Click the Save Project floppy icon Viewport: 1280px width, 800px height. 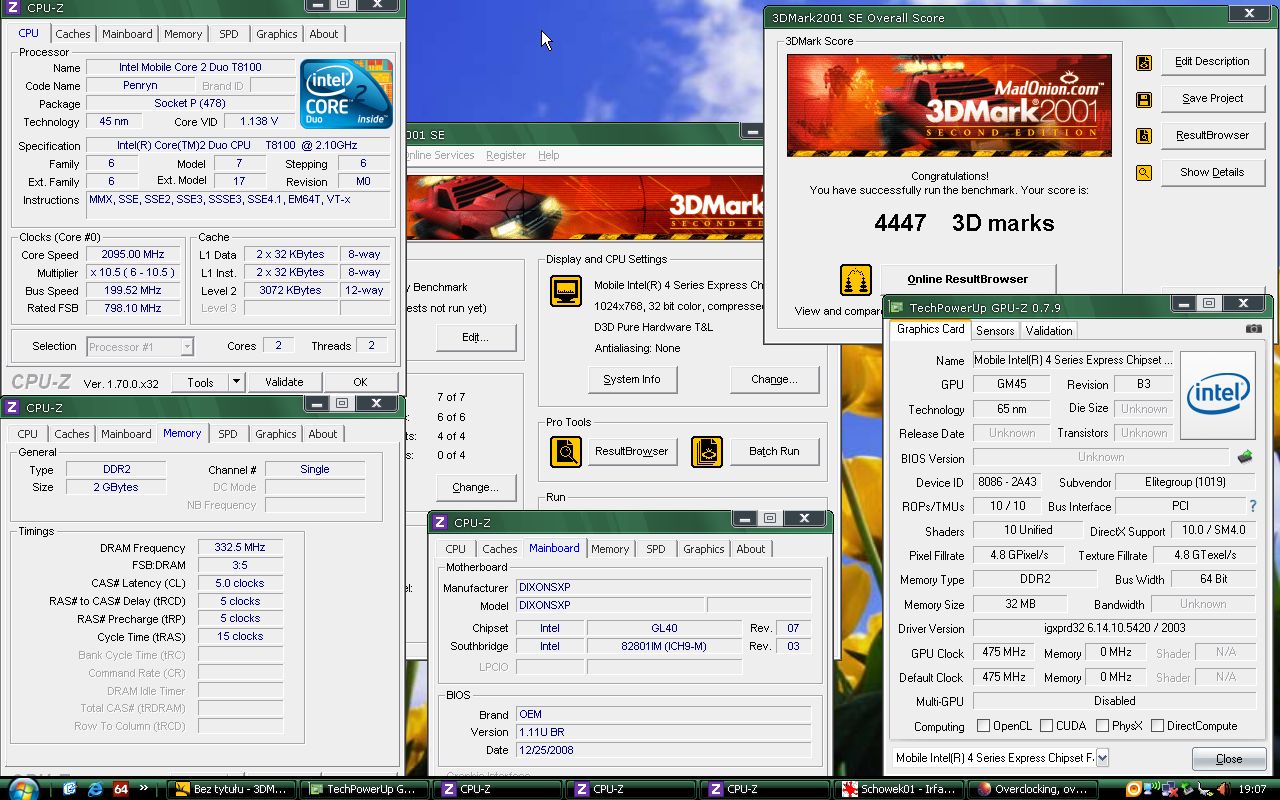click(1144, 99)
